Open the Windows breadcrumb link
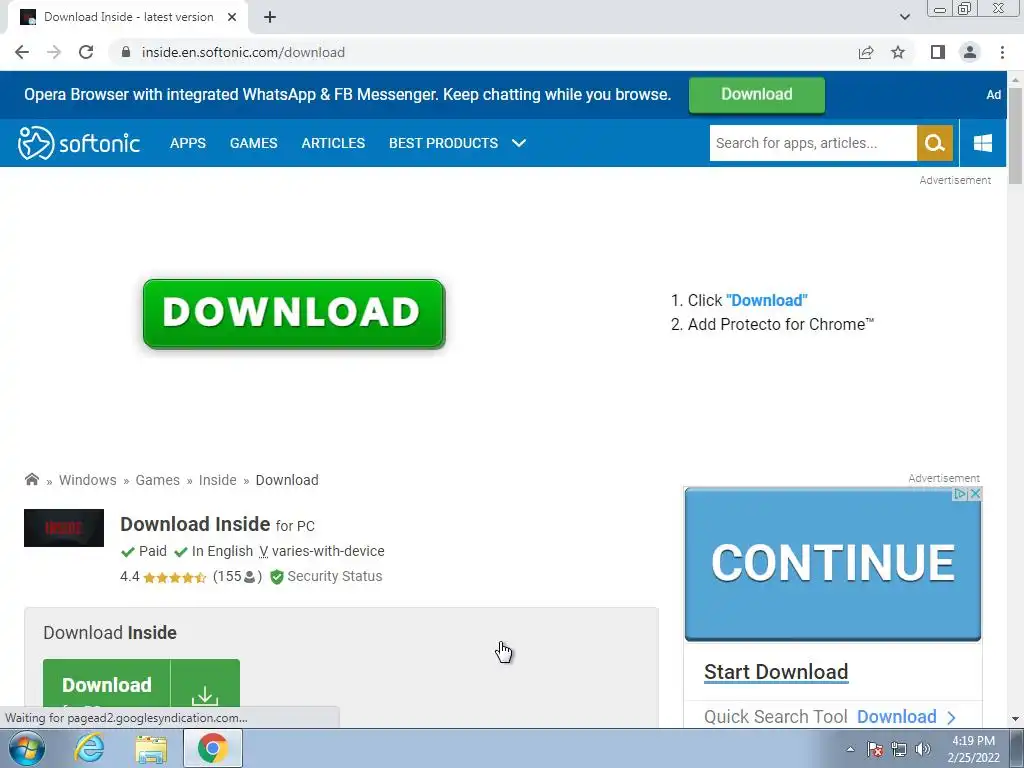 point(88,480)
